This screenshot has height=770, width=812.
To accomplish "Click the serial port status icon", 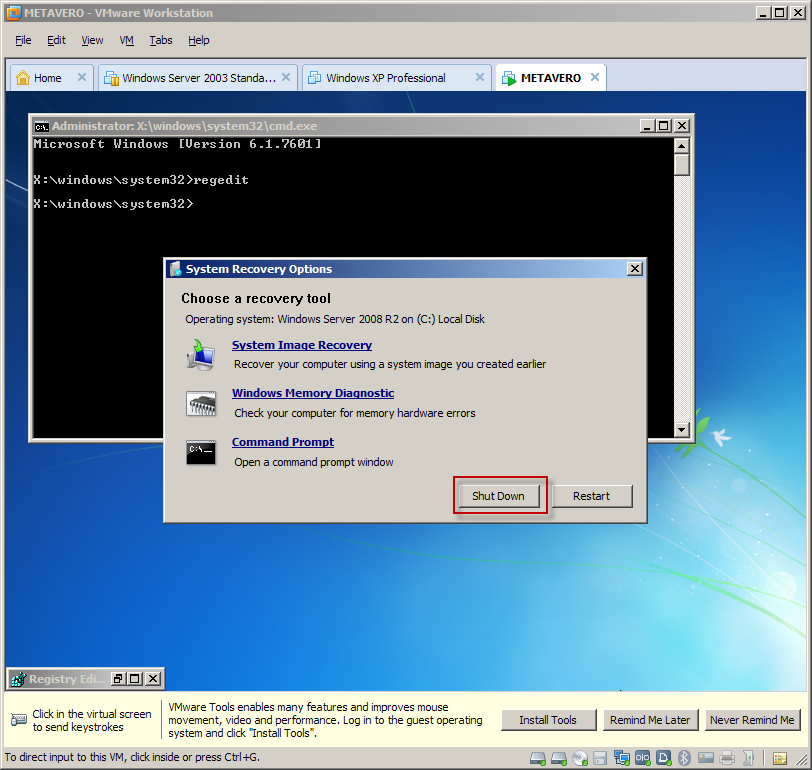I will coord(643,758).
